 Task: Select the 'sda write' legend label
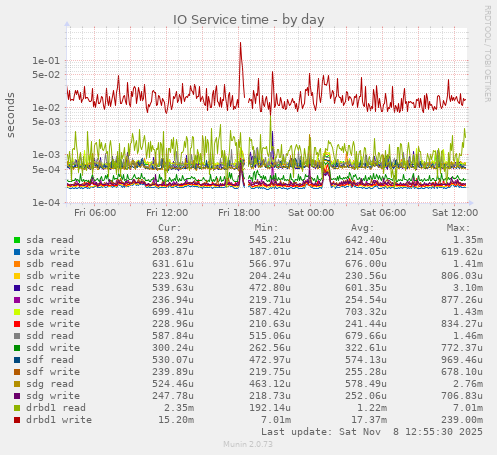53,252
